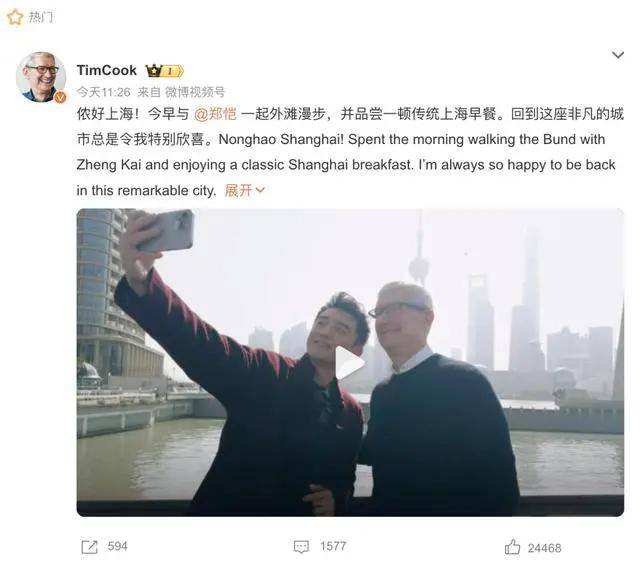Viewport: 640px width, 565px height.
Task: Open the 594 reposts count
Action: [x=118, y=546]
